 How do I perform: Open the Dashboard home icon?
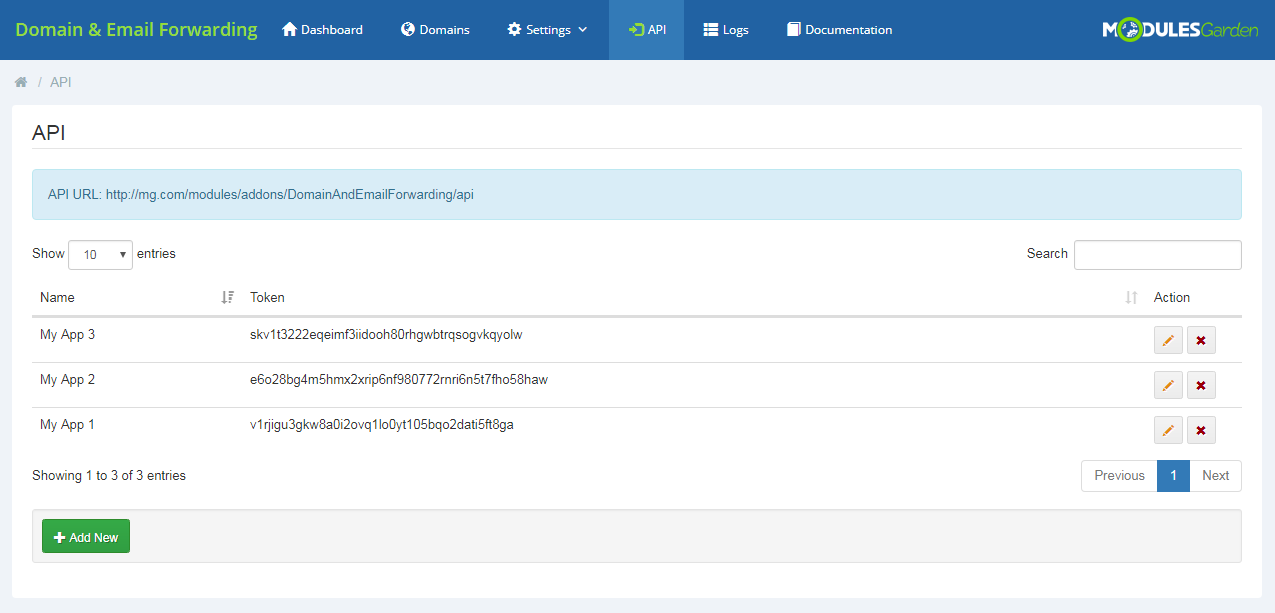point(289,29)
